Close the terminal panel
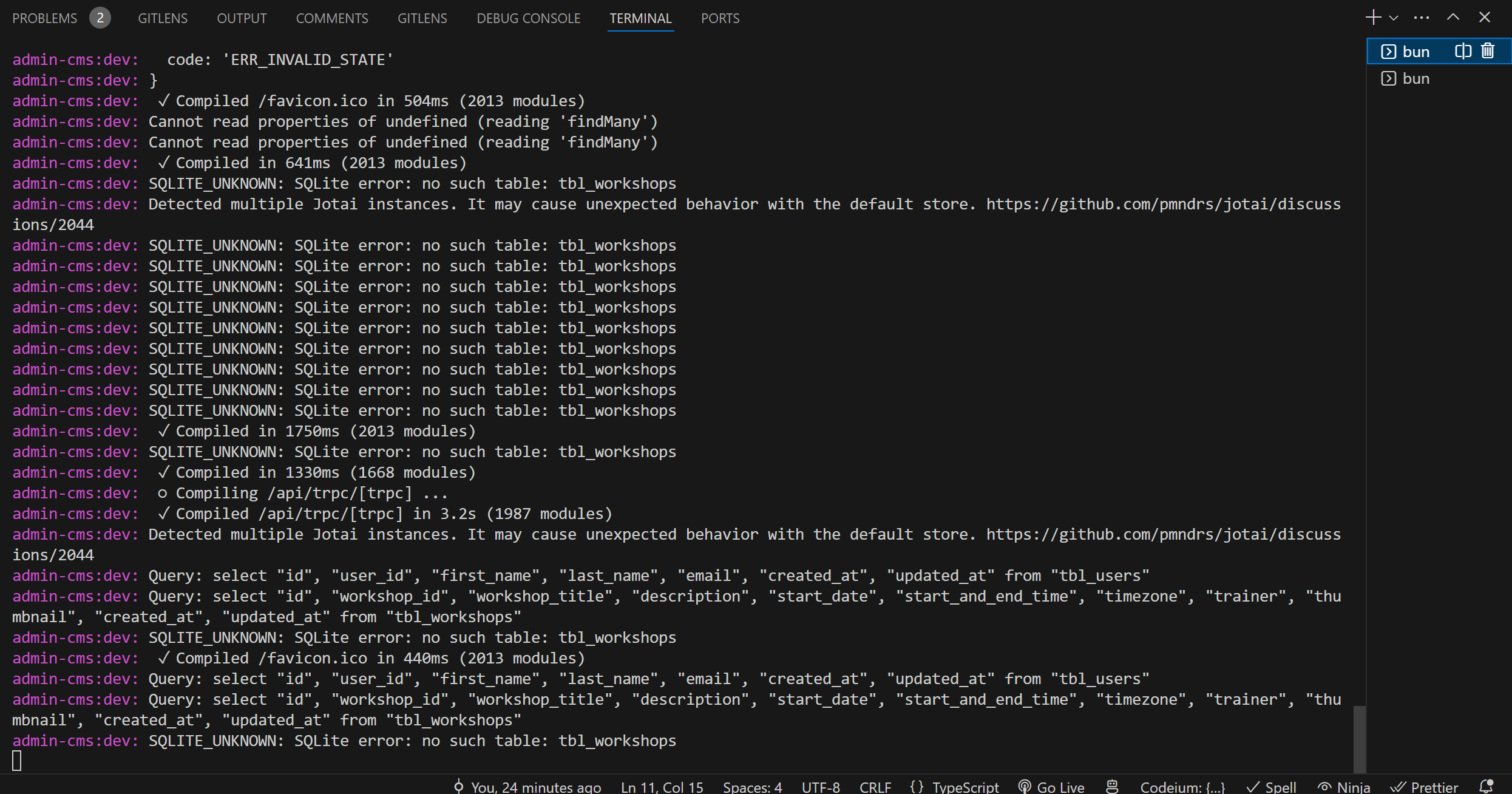The height and width of the screenshot is (794, 1512). pyautogui.click(x=1485, y=18)
